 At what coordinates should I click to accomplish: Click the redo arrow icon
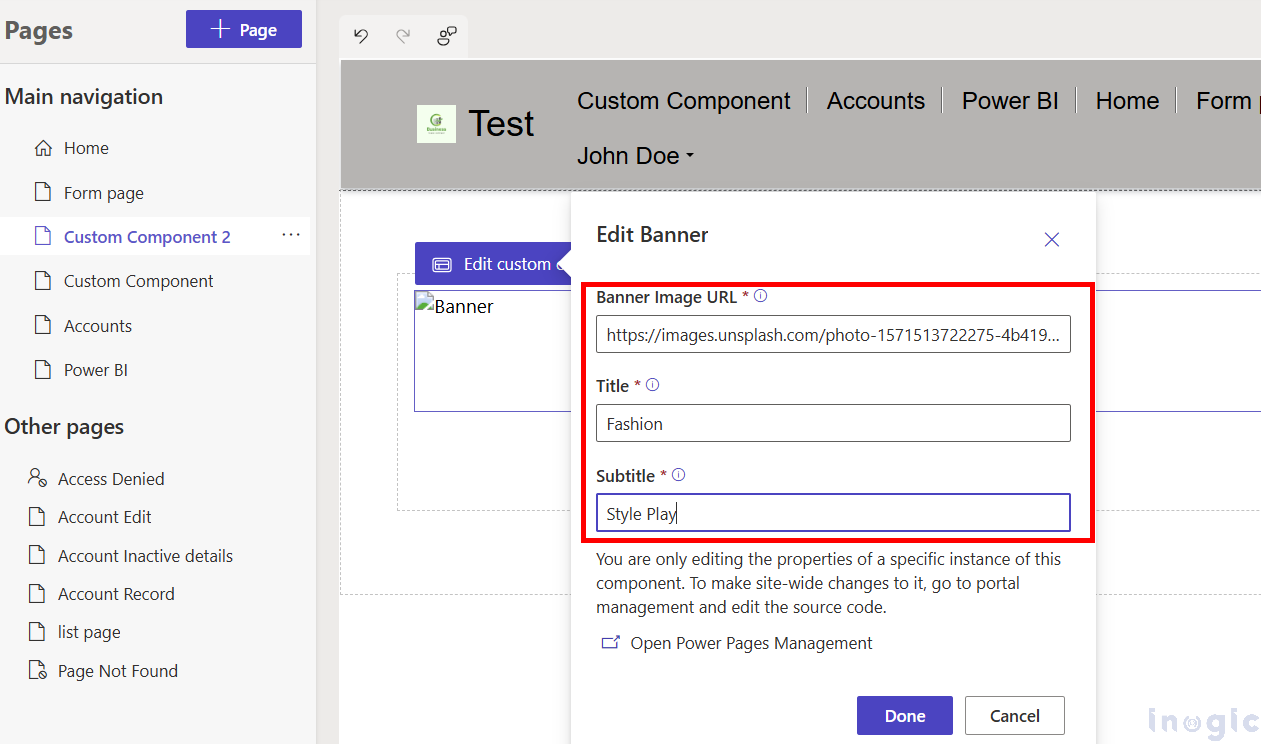[x=403, y=36]
